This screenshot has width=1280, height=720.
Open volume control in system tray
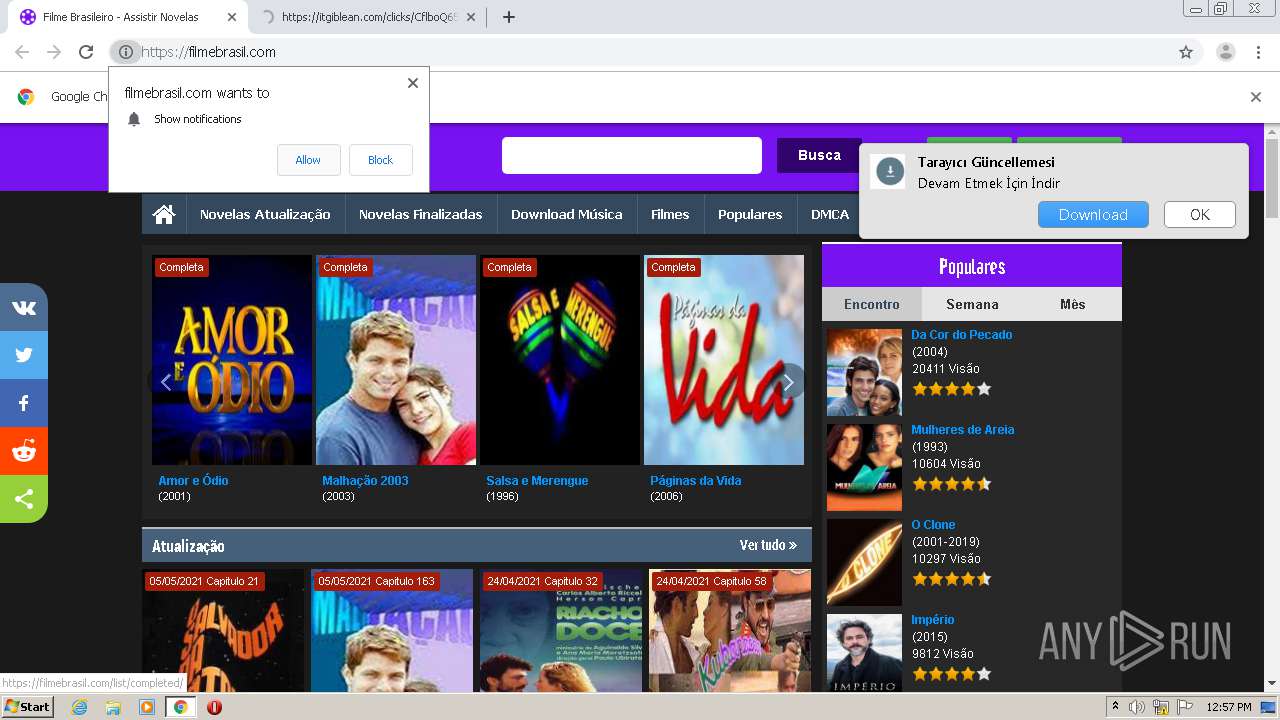point(1137,707)
